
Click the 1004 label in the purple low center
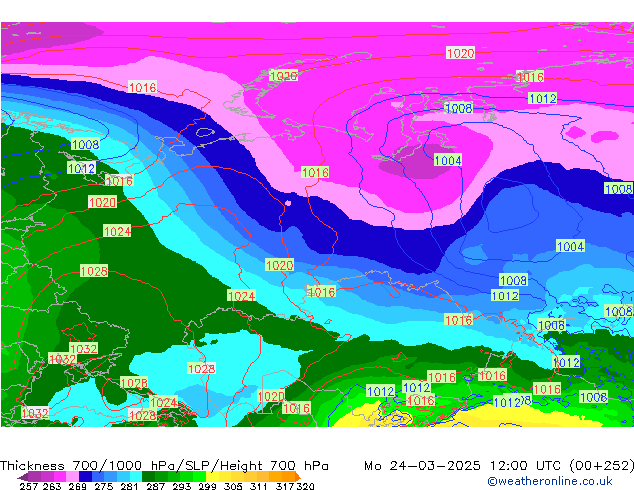point(448,160)
